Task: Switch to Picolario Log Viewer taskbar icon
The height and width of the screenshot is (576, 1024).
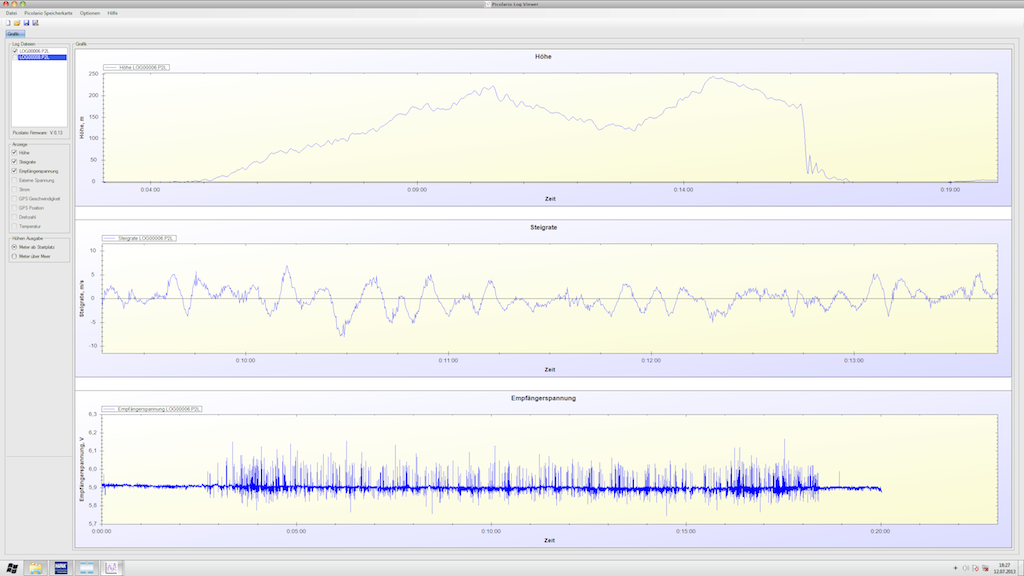Action: coord(113,568)
